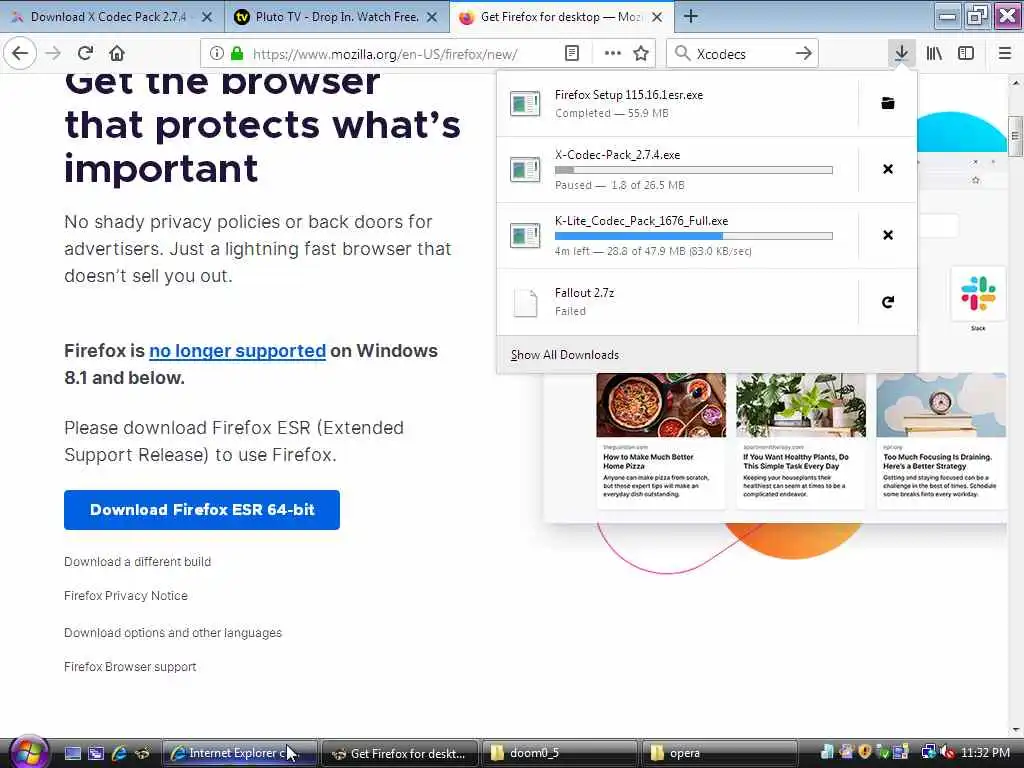
Task: Bookmark this page with star icon
Action: coord(641,54)
